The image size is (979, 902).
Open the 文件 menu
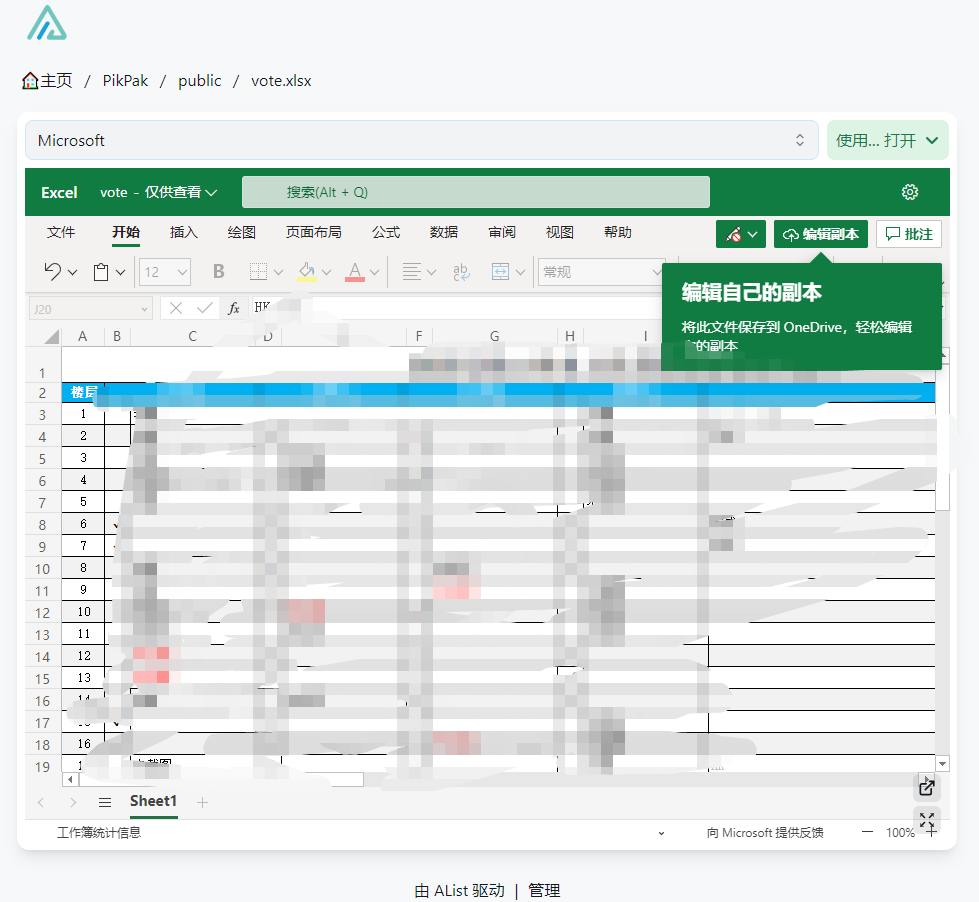coord(61,232)
